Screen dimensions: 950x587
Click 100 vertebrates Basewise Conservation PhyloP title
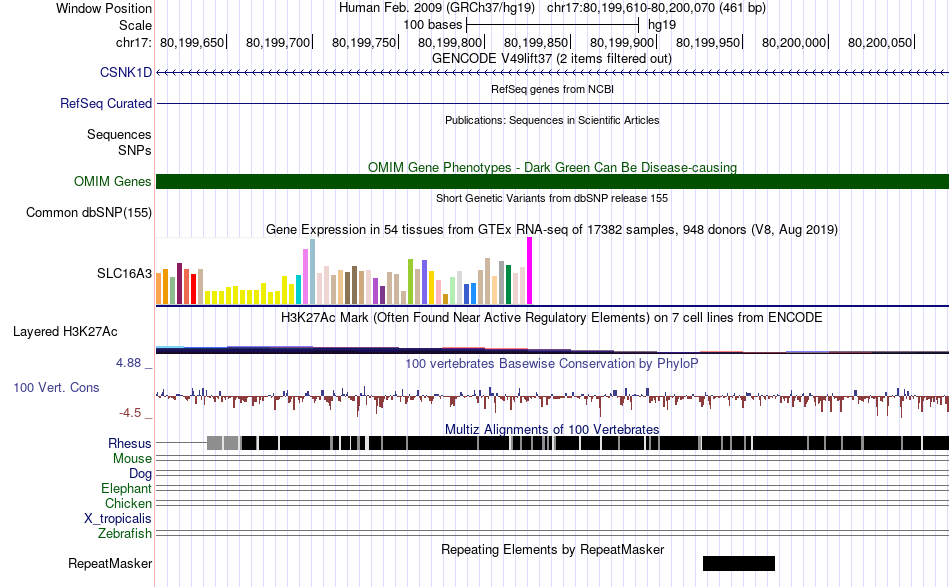(x=552, y=363)
